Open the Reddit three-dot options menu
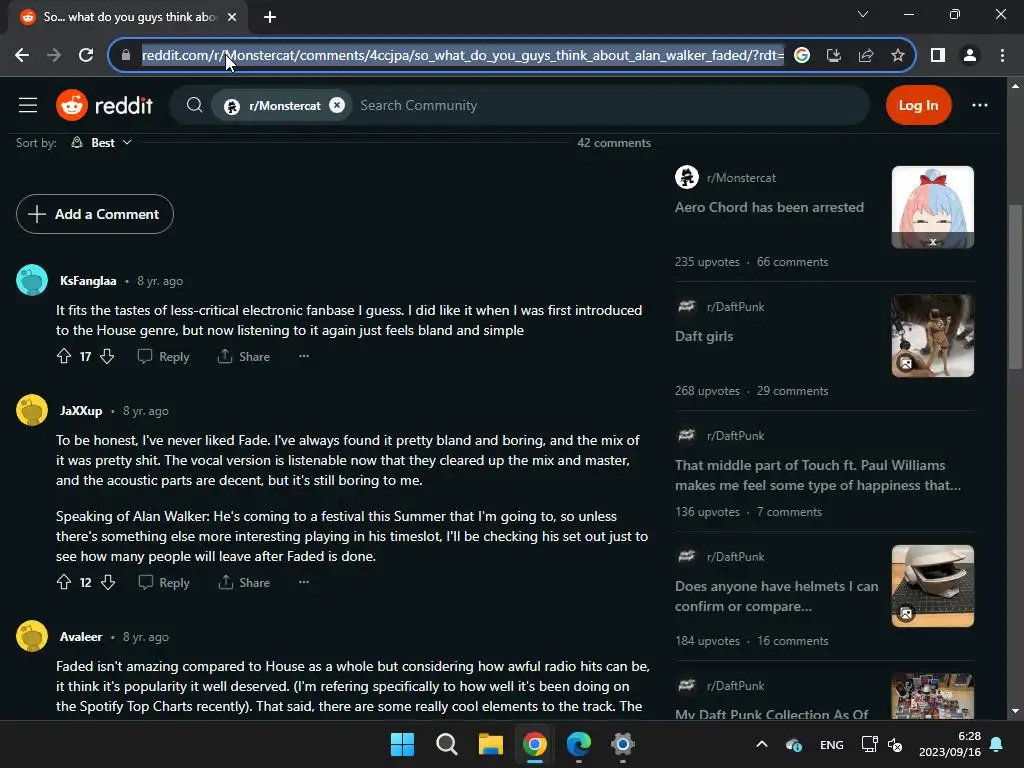The image size is (1024, 768). [x=980, y=105]
